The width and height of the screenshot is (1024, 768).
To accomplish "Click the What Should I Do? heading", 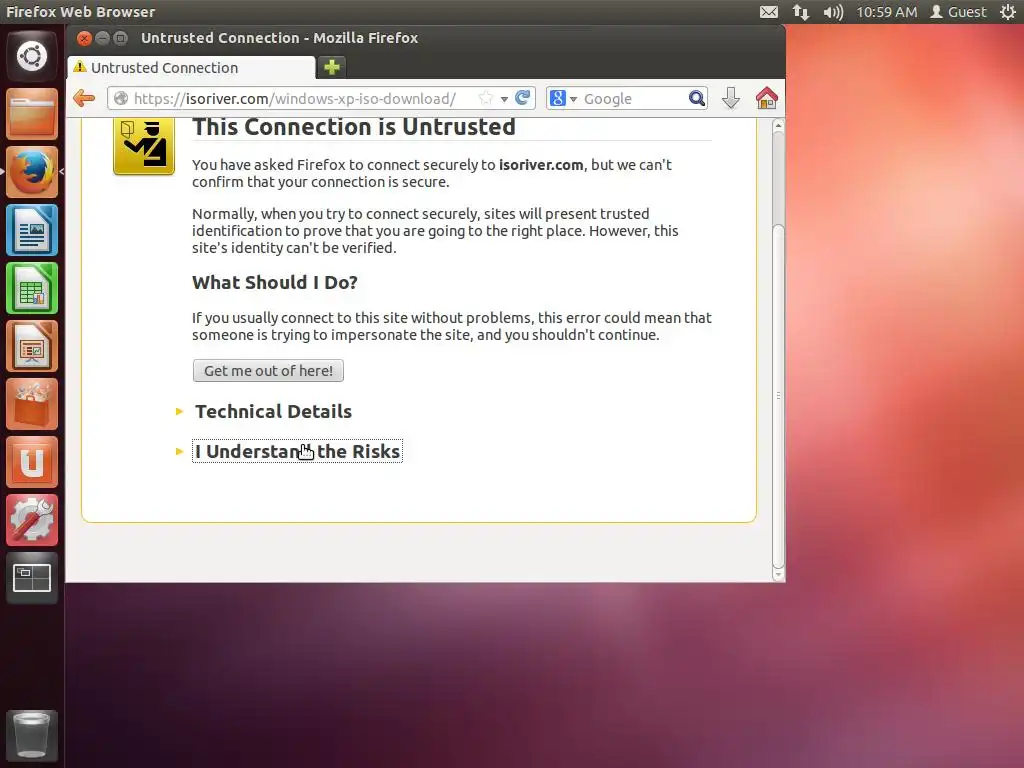I will click(x=274, y=282).
